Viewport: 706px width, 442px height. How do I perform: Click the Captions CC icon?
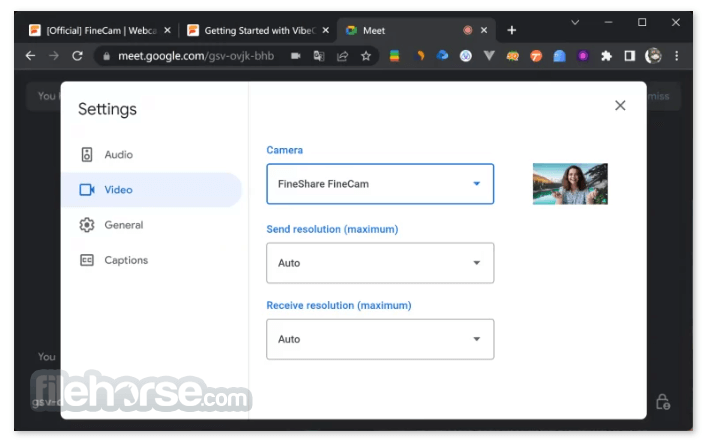click(x=87, y=260)
